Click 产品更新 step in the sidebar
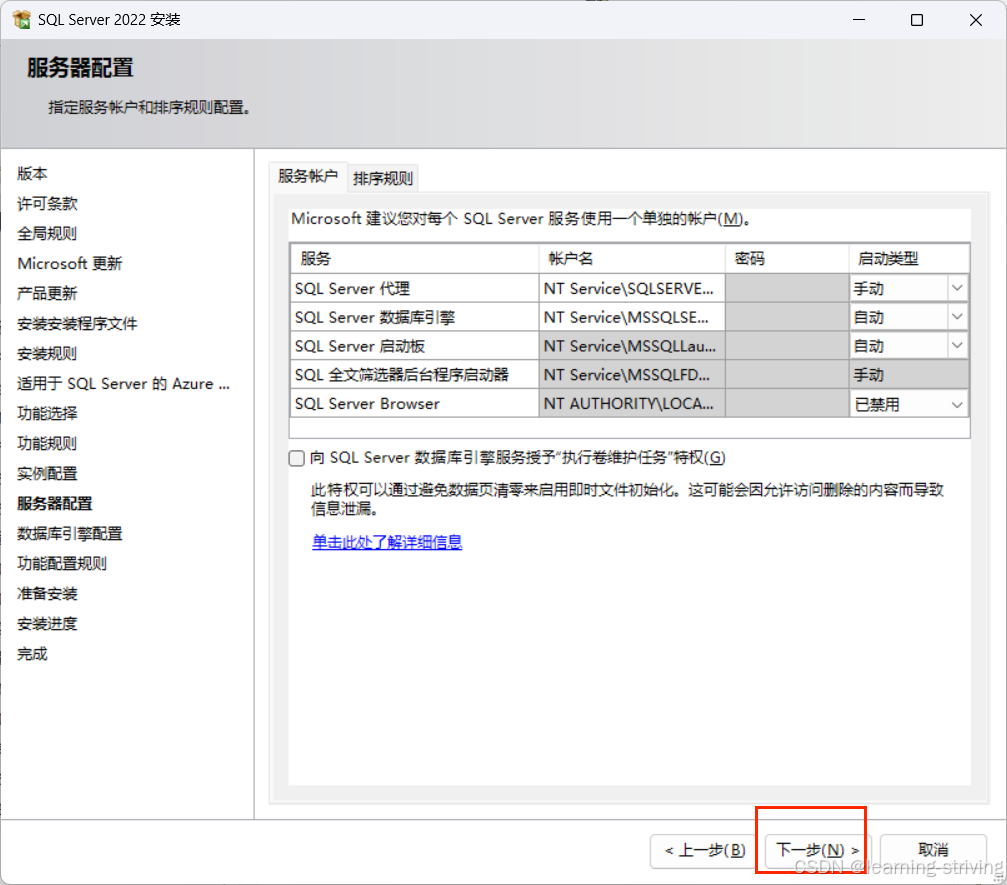Viewport: 1007px width, 885px height. pyautogui.click(x=47, y=294)
